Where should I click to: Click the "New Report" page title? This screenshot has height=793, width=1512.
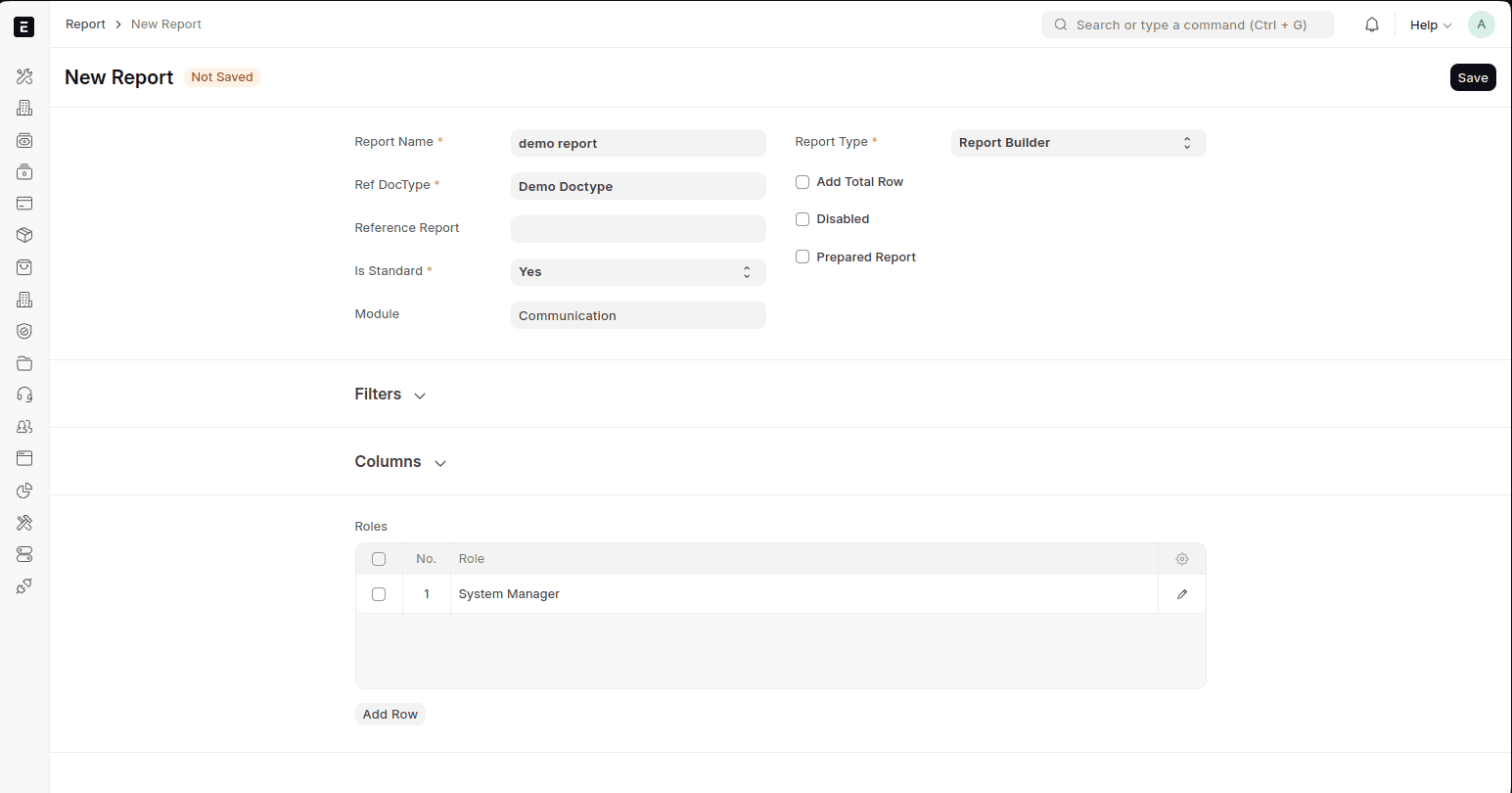point(119,77)
